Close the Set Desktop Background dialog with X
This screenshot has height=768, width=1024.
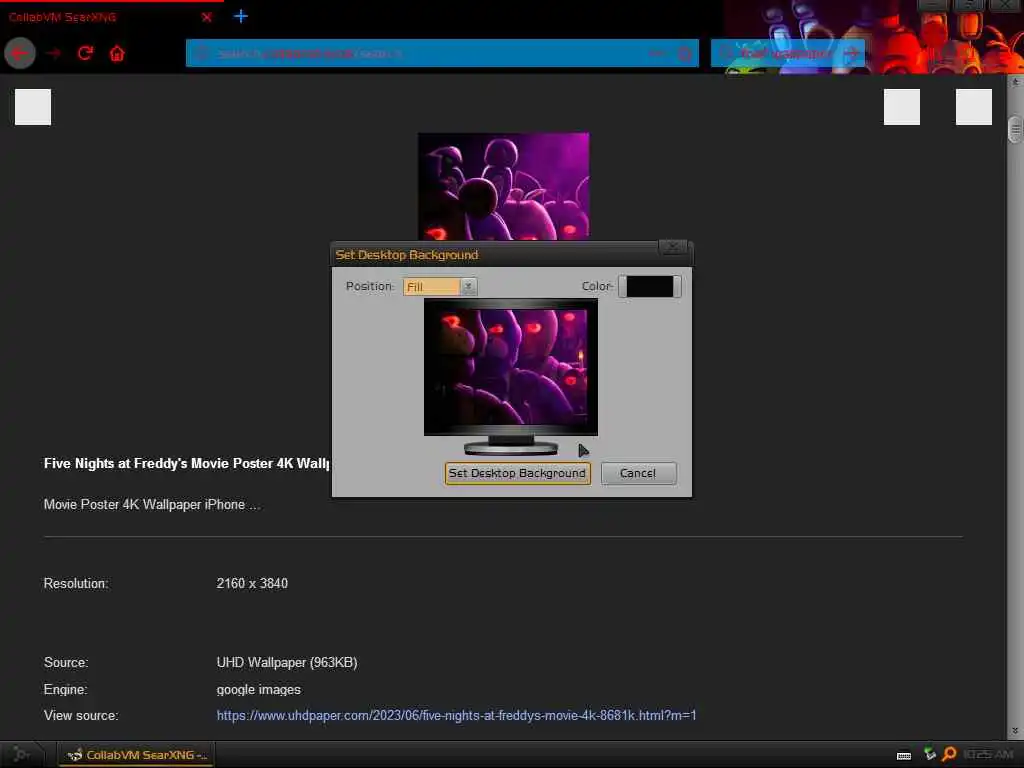pyautogui.click(x=672, y=247)
